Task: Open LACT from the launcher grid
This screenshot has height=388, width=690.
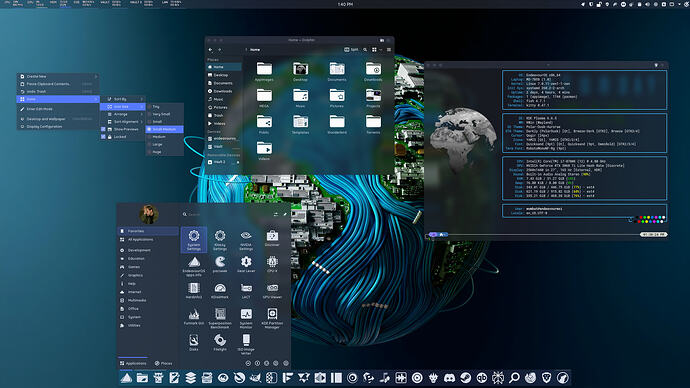Action: click(x=246, y=291)
